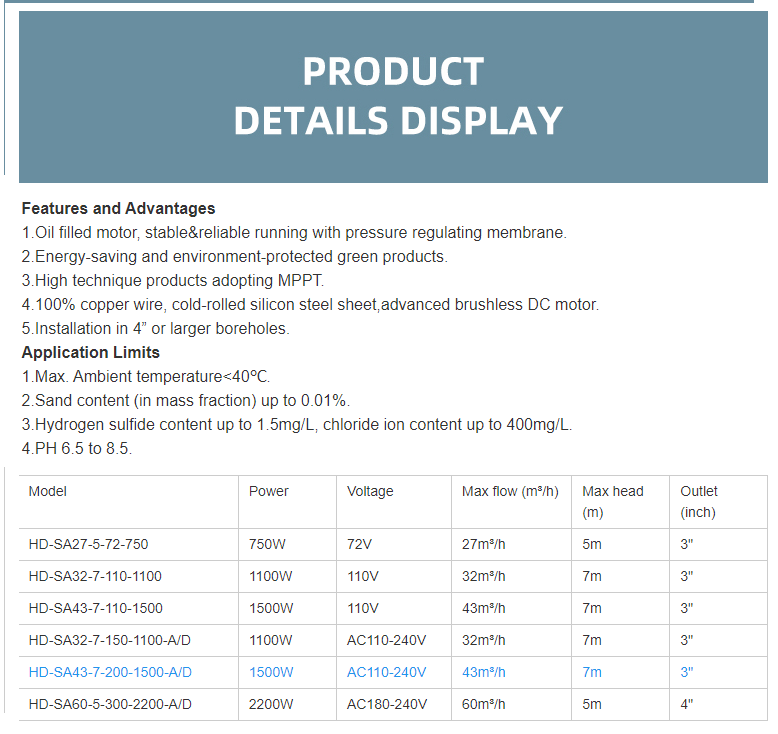Click the 72V voltage cell
The height and width of the screenshot is (734, 778).
point(359,545)
